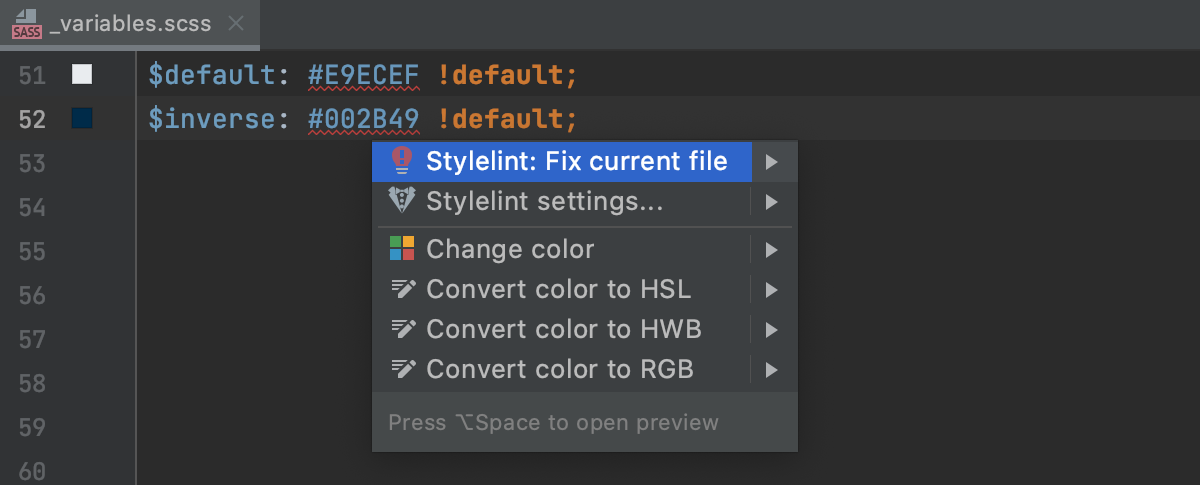Expand the Stylelint settings submenu arrow
1200x485 pixels.
(x=771, y=201)
